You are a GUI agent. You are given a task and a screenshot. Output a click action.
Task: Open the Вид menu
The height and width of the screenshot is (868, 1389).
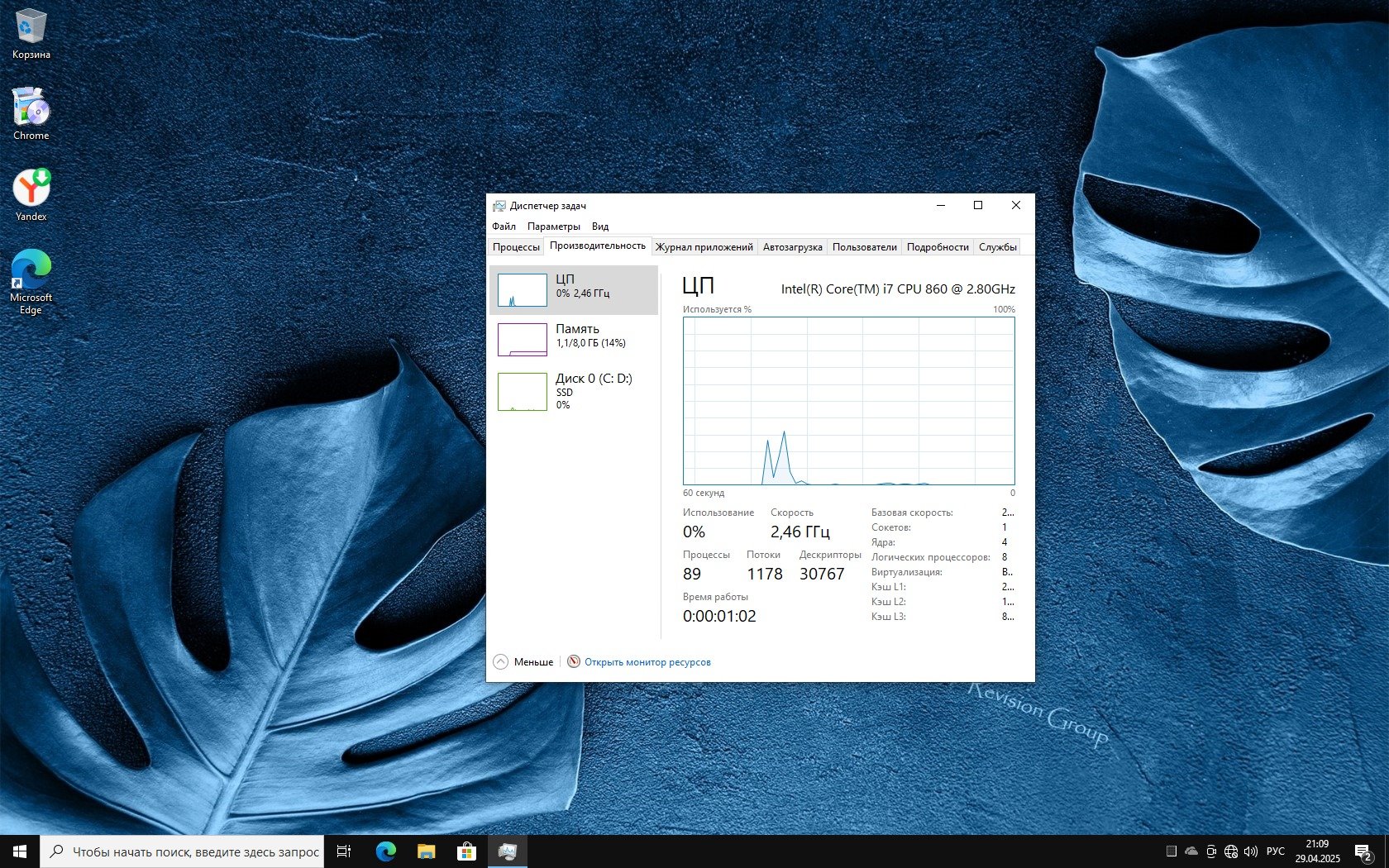(600, 227)
